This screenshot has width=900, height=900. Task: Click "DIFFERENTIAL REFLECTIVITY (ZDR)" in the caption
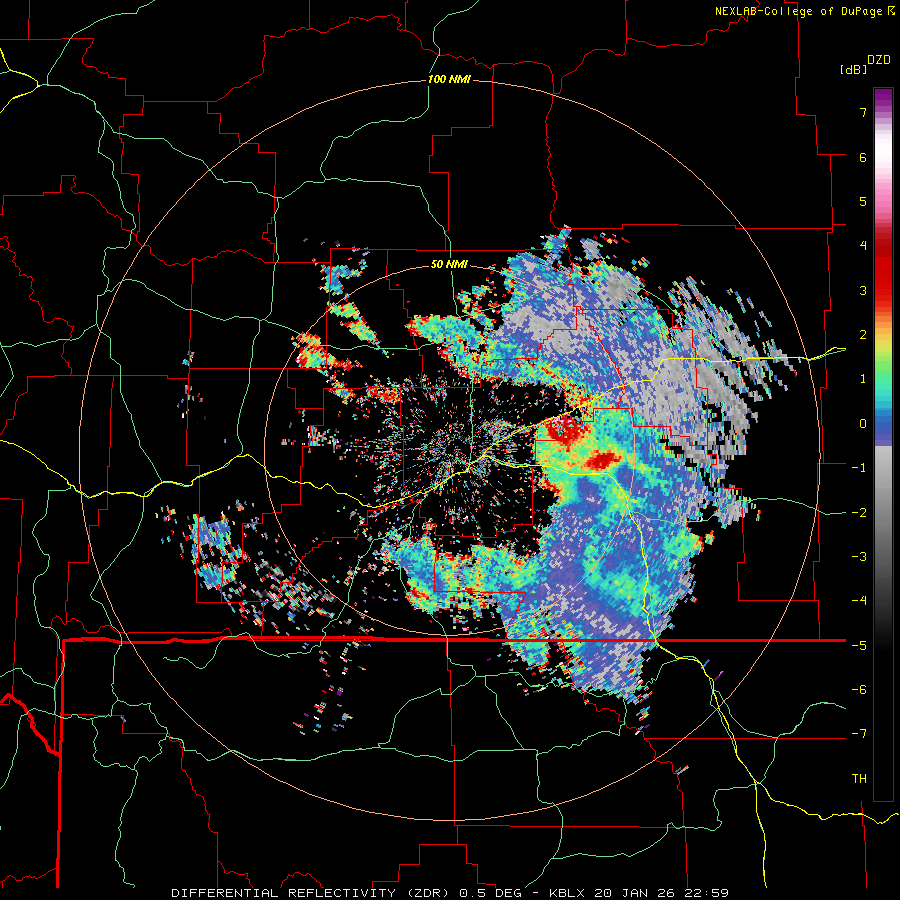pyautogui.click(x=312, y=893)
